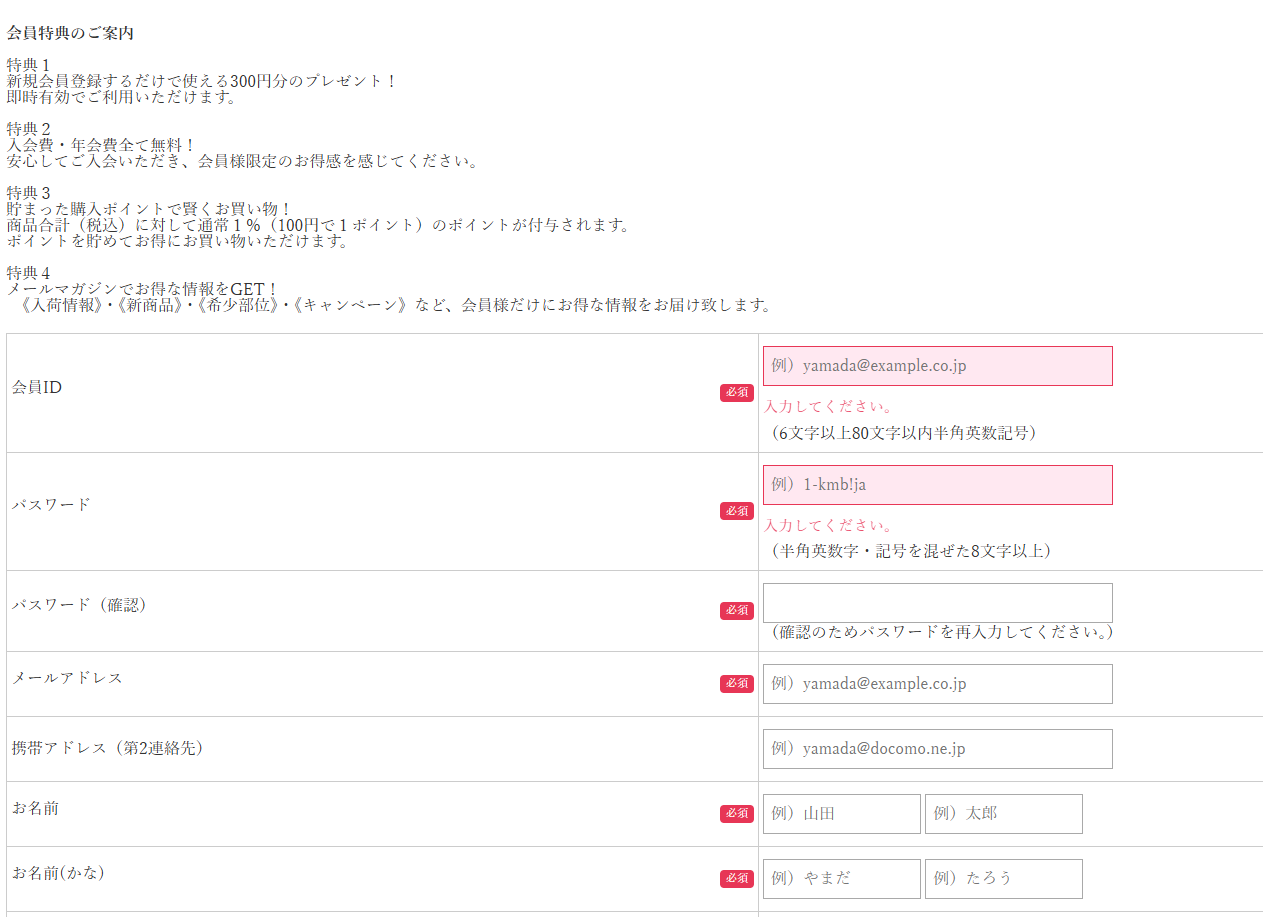Click the 必須 badge in お名前(かな) row
Viewport: 1263px width, 917px height.
[x=737, y=879]
